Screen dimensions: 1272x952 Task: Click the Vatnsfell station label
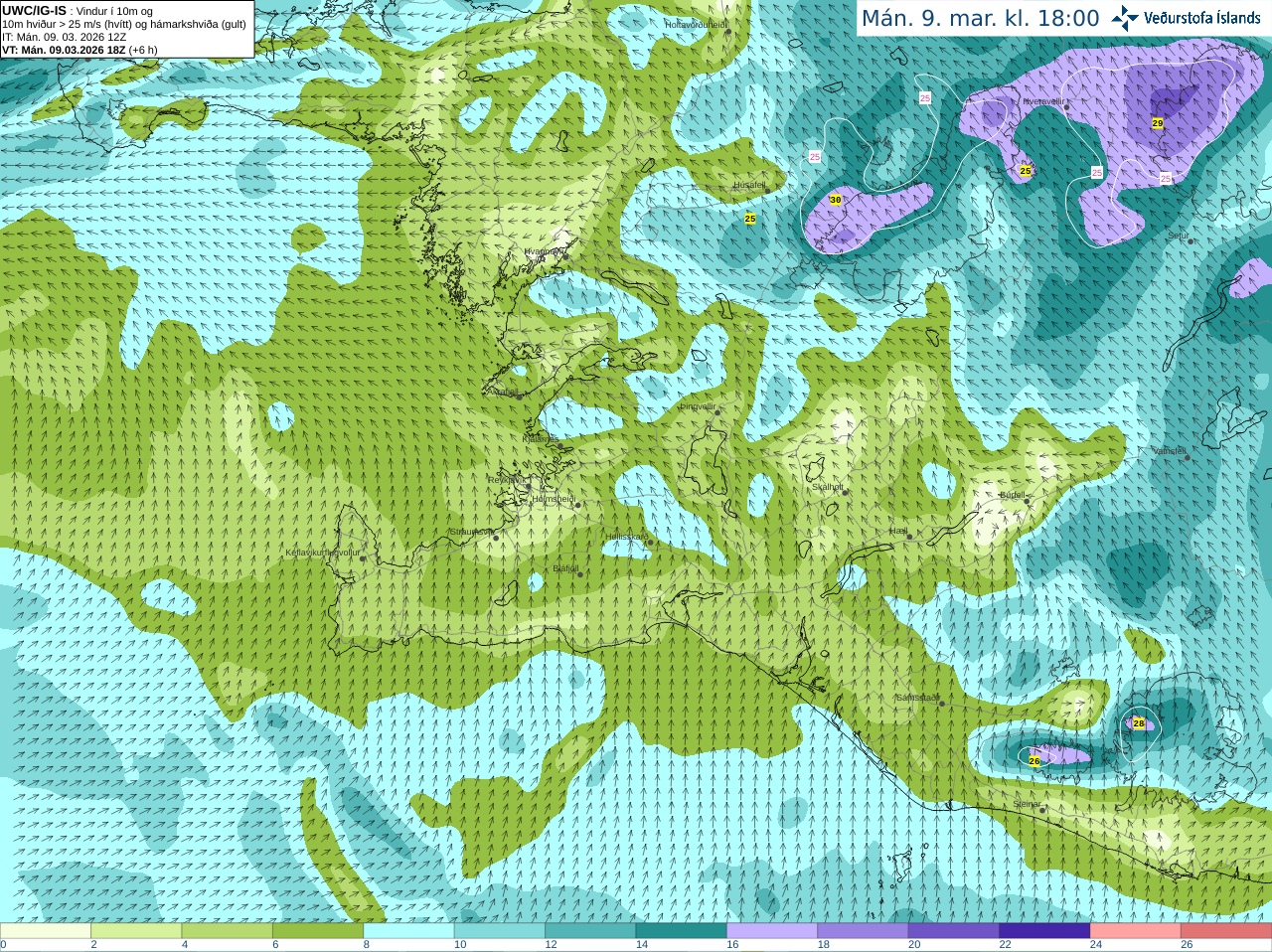pos(1170,451)
